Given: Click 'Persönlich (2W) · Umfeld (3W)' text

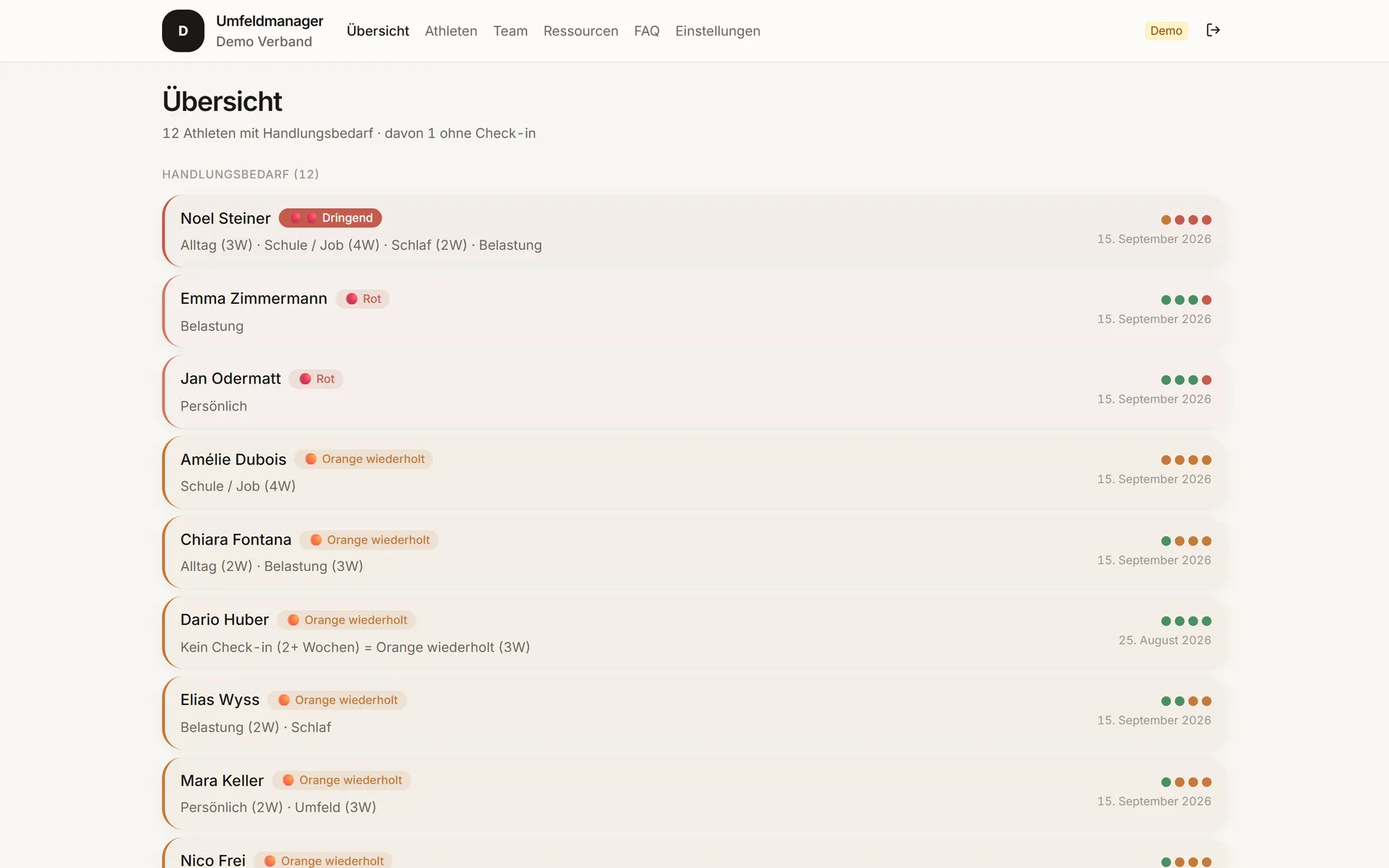Looking at the screenshot, I should [x=279, y=807].
